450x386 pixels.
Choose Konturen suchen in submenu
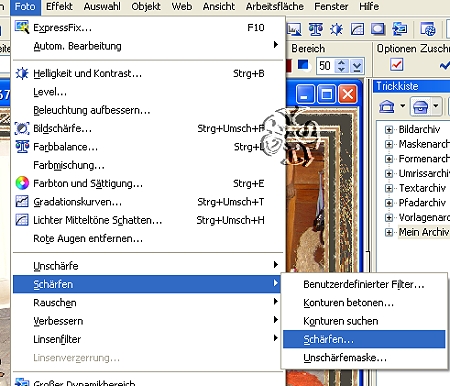point(364,321)
